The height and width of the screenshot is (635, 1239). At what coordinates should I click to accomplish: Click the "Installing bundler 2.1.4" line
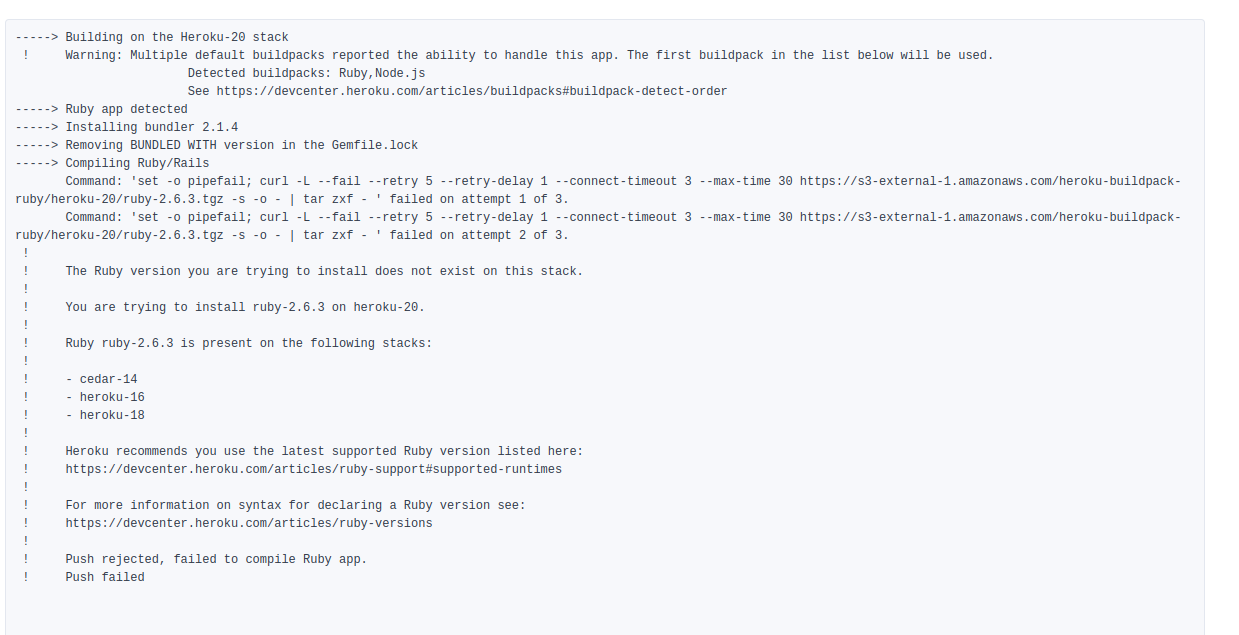151,127
